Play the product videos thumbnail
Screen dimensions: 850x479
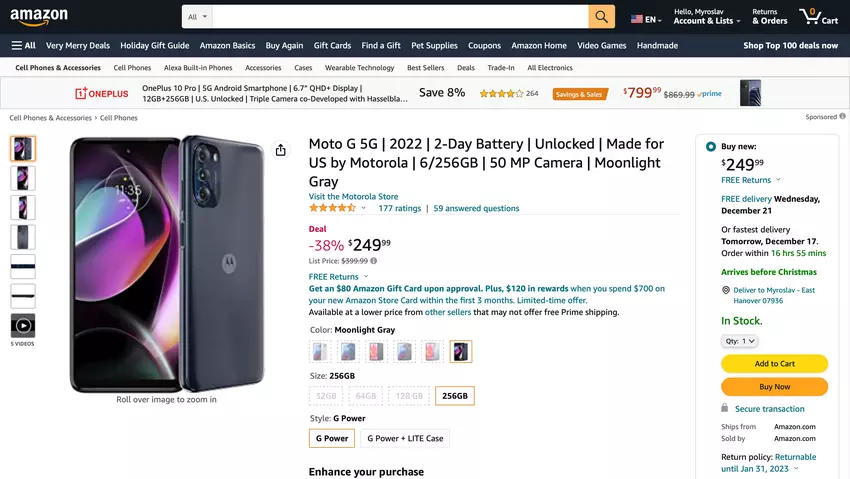(x=23, y=325)
